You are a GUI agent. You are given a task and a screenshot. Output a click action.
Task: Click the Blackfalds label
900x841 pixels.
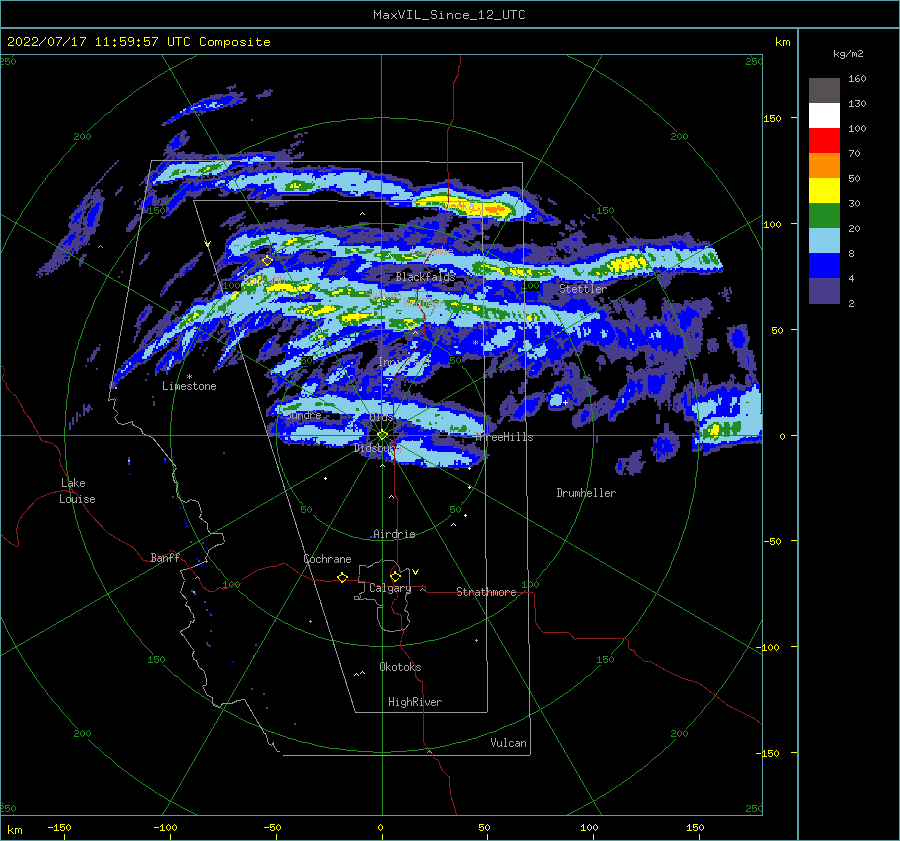[425, 277]
